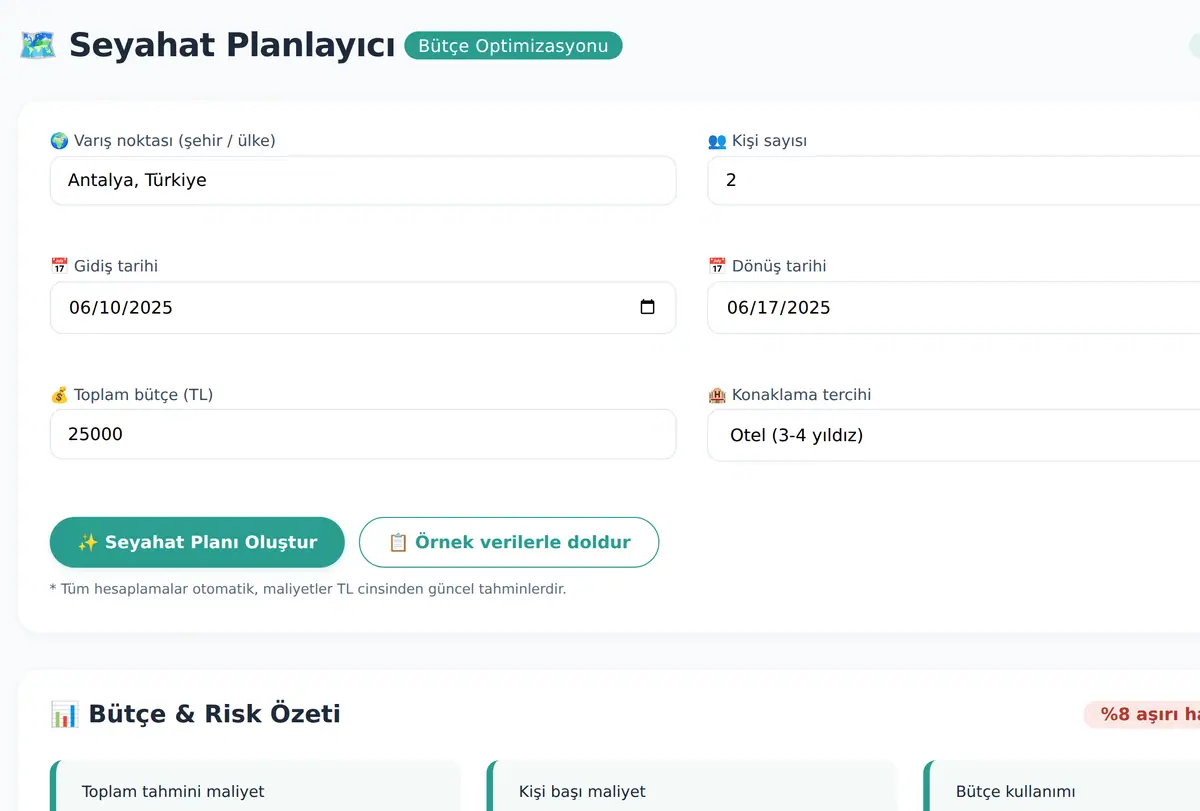The width and height of the screenshot is (1200, 811).
Task: Click the bar chart icon of Bütçe & Risk Özeti
Action: pos(65,714)
